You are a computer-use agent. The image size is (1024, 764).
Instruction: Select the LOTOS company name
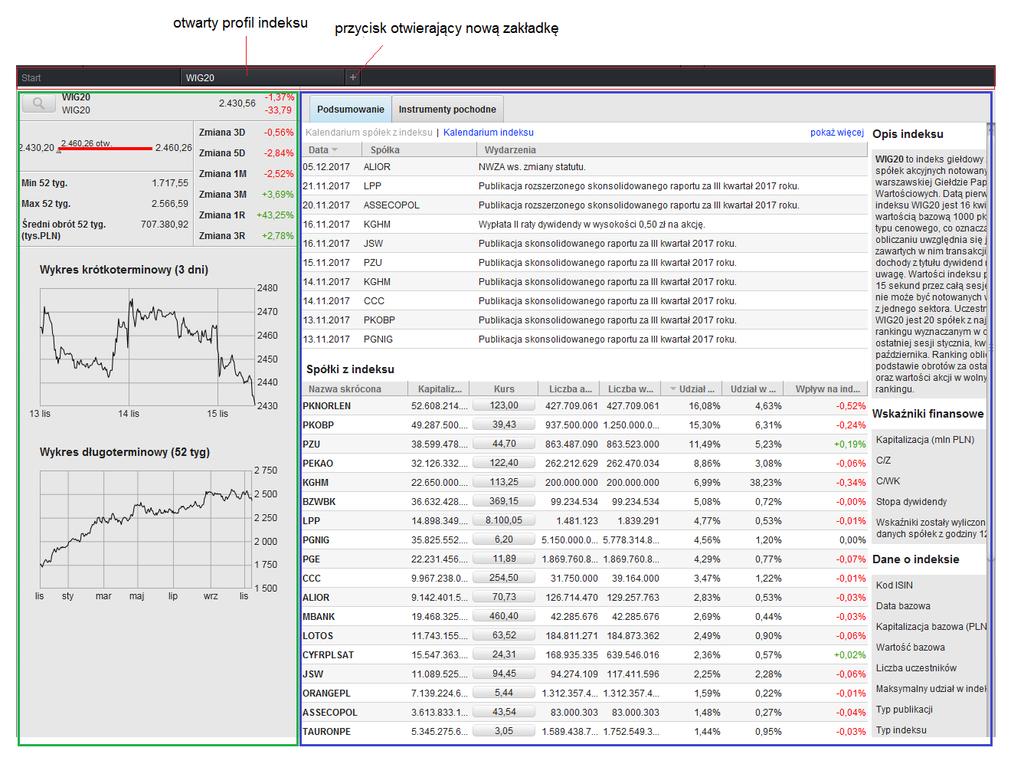click(318, 635)
